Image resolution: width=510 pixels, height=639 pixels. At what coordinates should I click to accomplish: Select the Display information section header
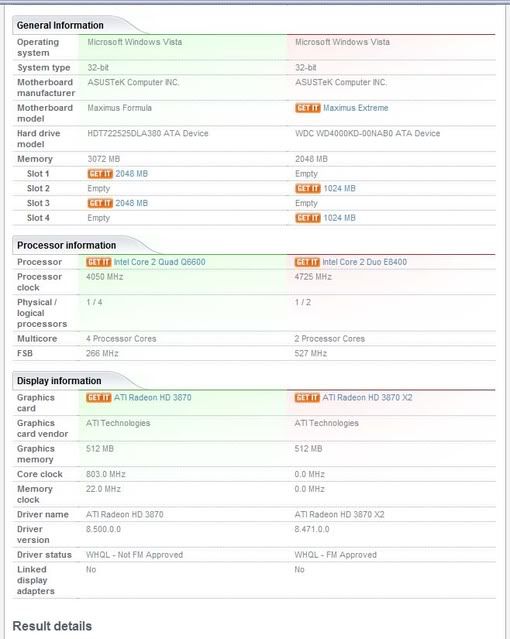(59, 381)
